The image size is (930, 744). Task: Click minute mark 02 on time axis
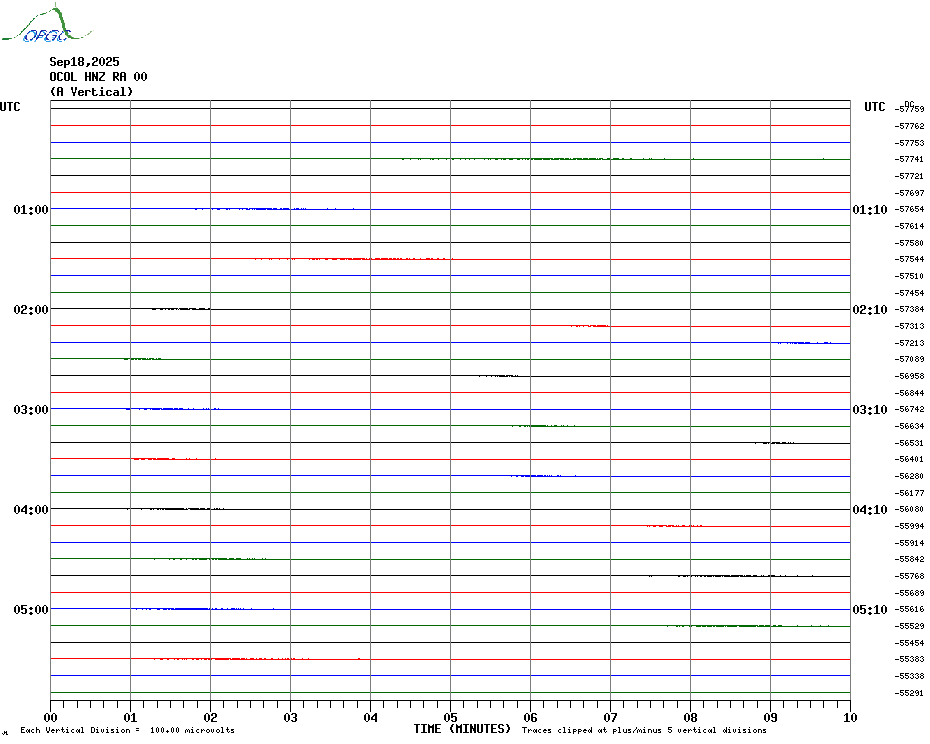pos(211,718)
